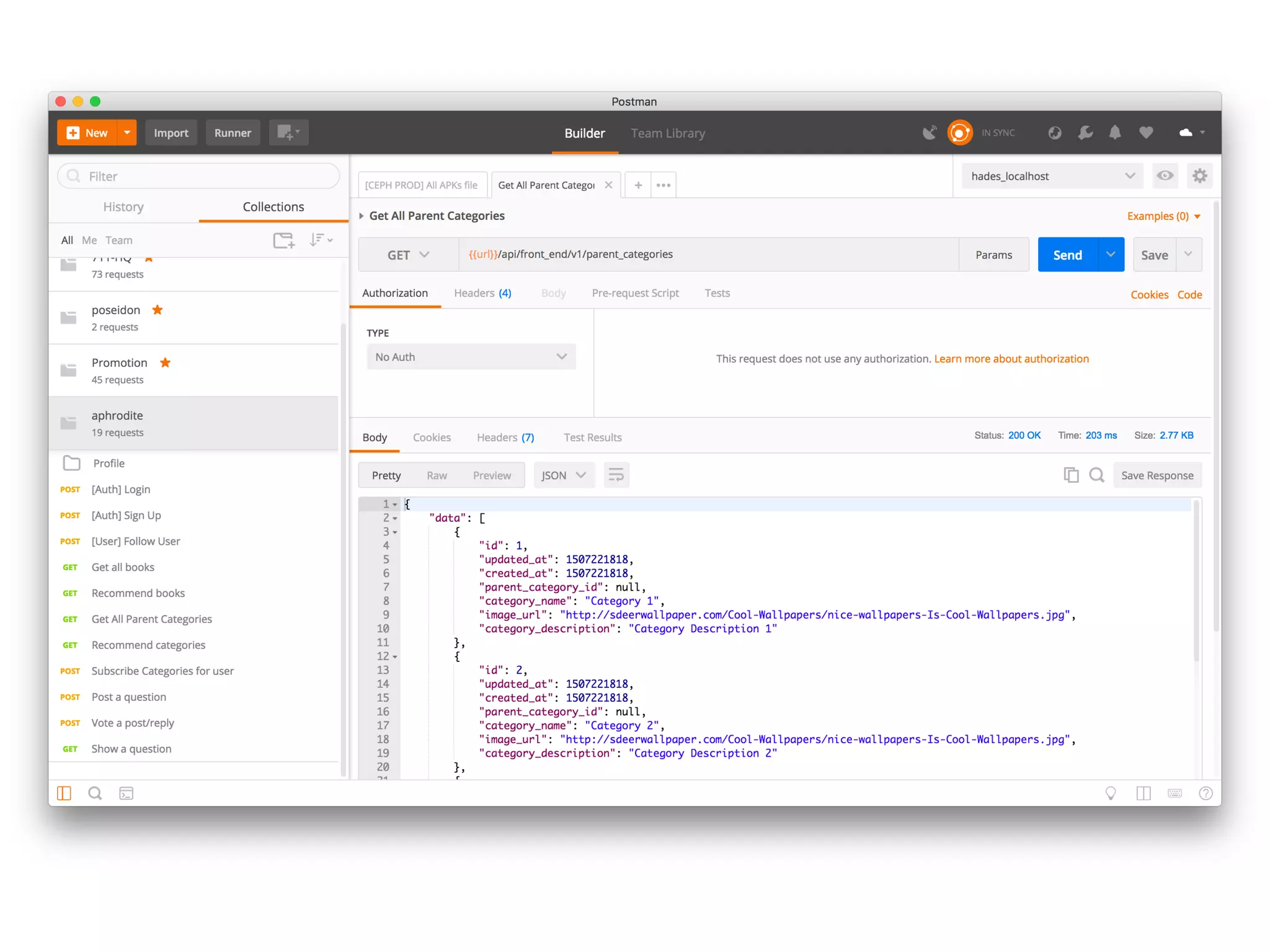1270x952 pixels.
Task: Click the new collection folder icon
Action: (x=284, y=240)
